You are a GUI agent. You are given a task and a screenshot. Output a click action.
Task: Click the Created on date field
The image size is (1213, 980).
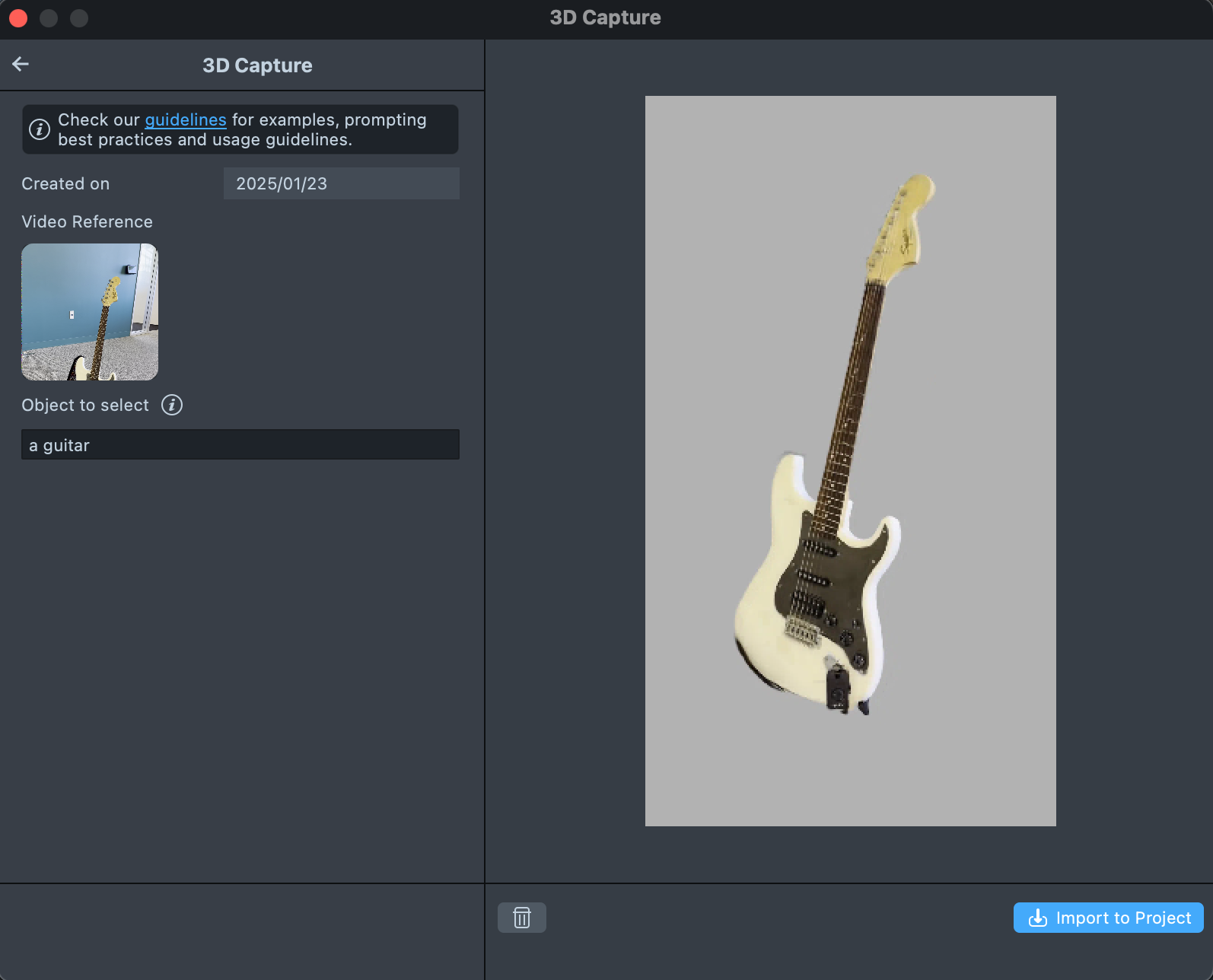[341, 183]
